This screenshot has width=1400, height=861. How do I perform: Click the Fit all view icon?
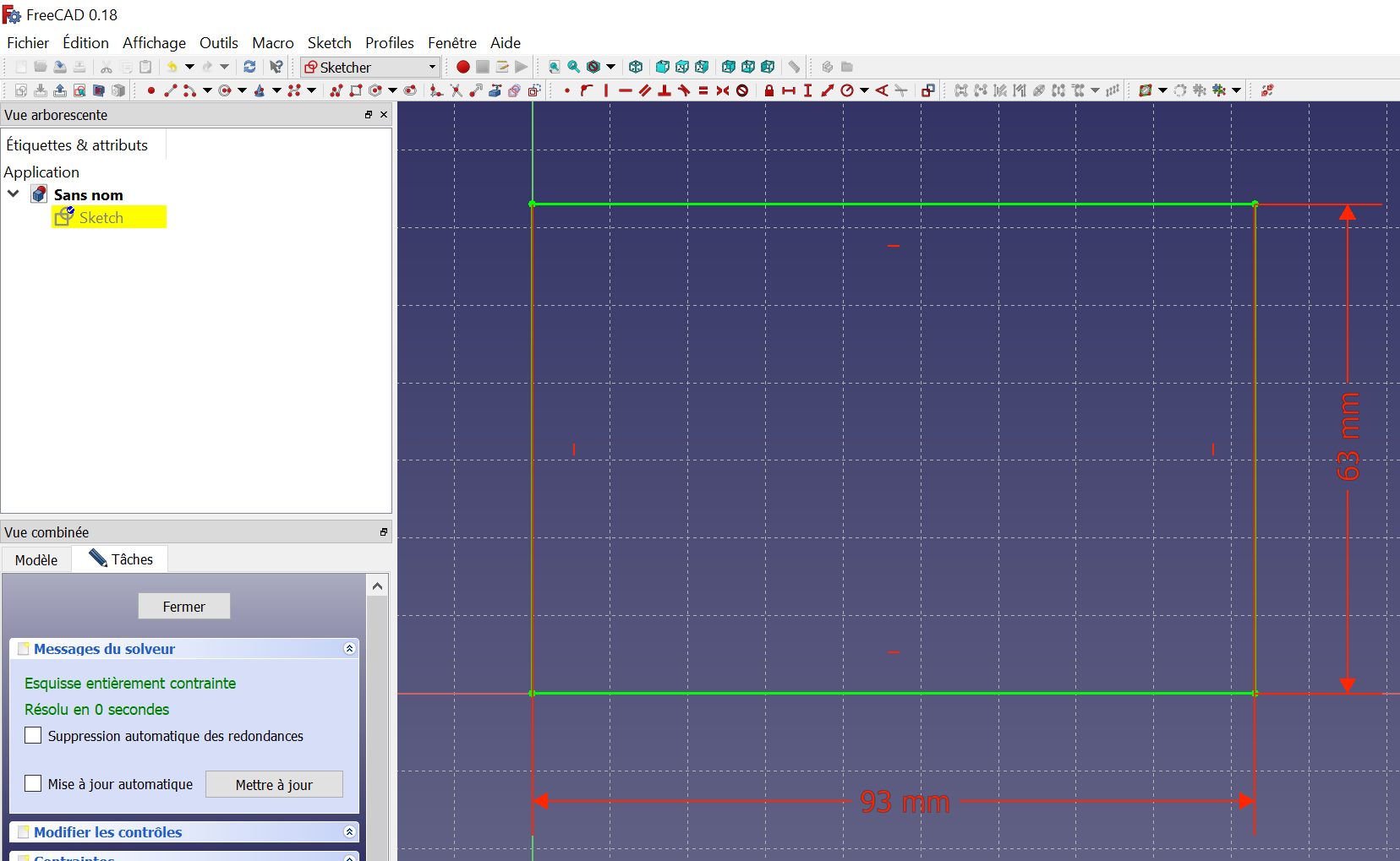pyautogui.click(x=555, y=67)
